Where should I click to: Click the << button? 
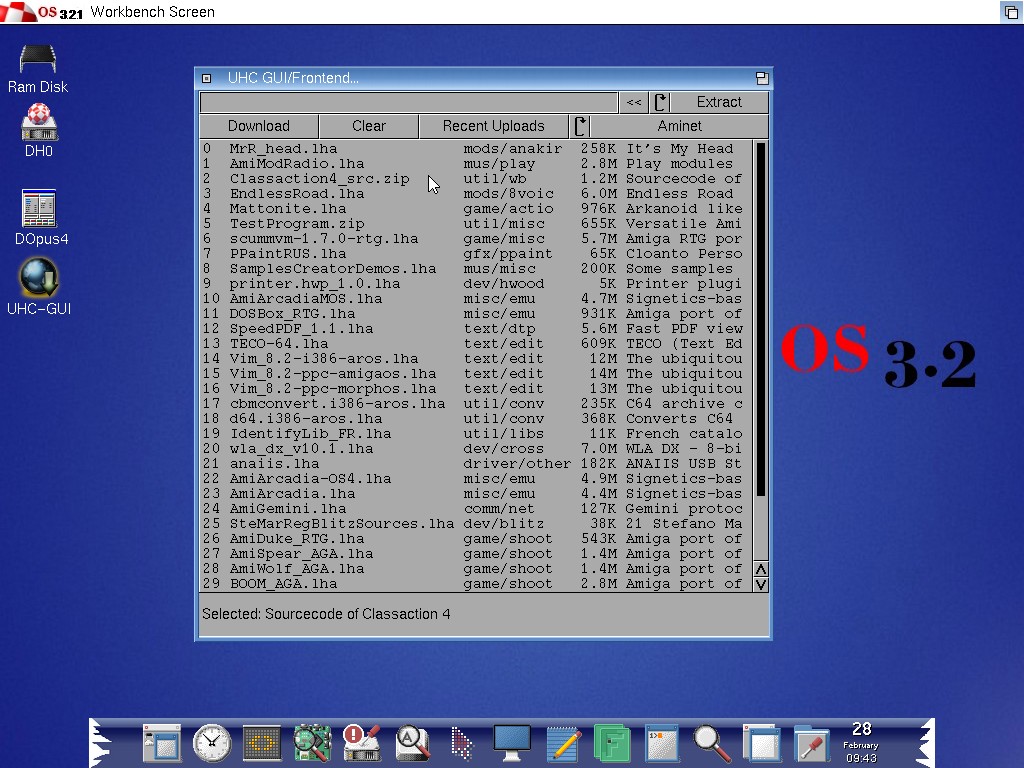pyautogui.click(x=633, y=102)
